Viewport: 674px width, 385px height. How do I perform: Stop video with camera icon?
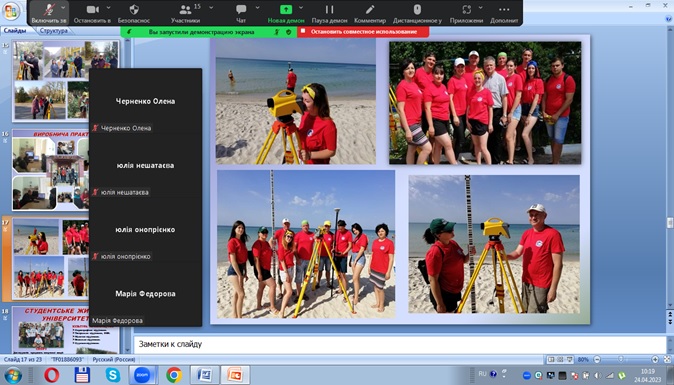pos(92,9)
